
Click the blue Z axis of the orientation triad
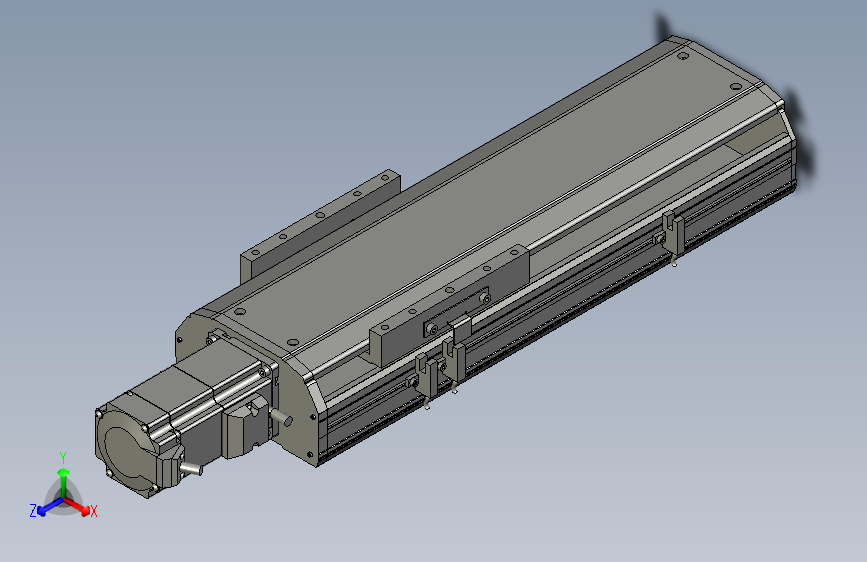(49, 507)
